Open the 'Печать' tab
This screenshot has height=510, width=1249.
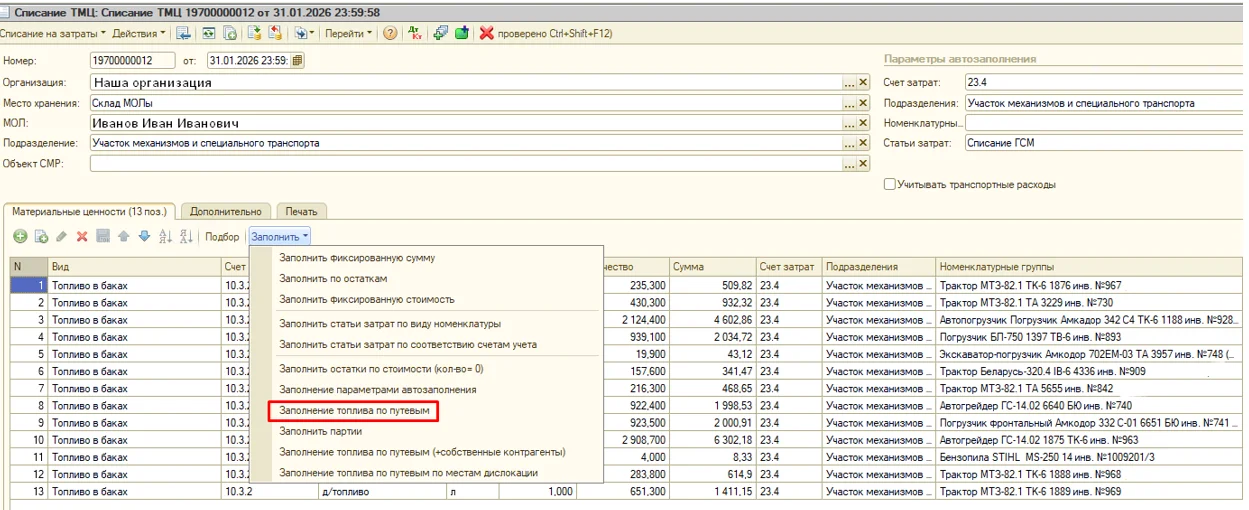(x=301, y=211)
